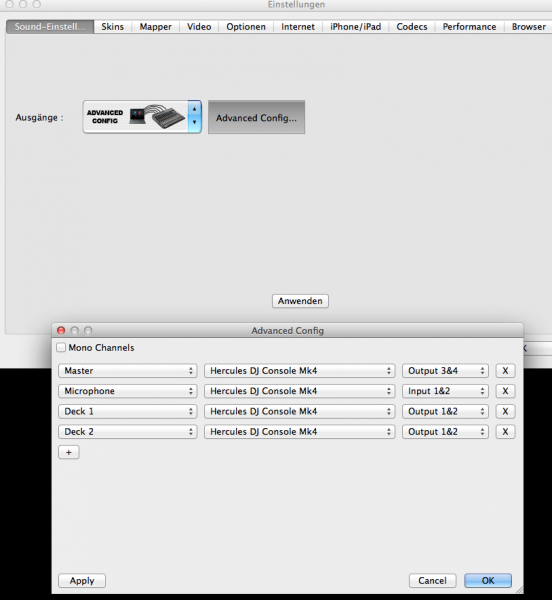The height and width of the screenshot is (600, 552).
Task: Add a new channel row with plus
Action: (x=68, y=452)
